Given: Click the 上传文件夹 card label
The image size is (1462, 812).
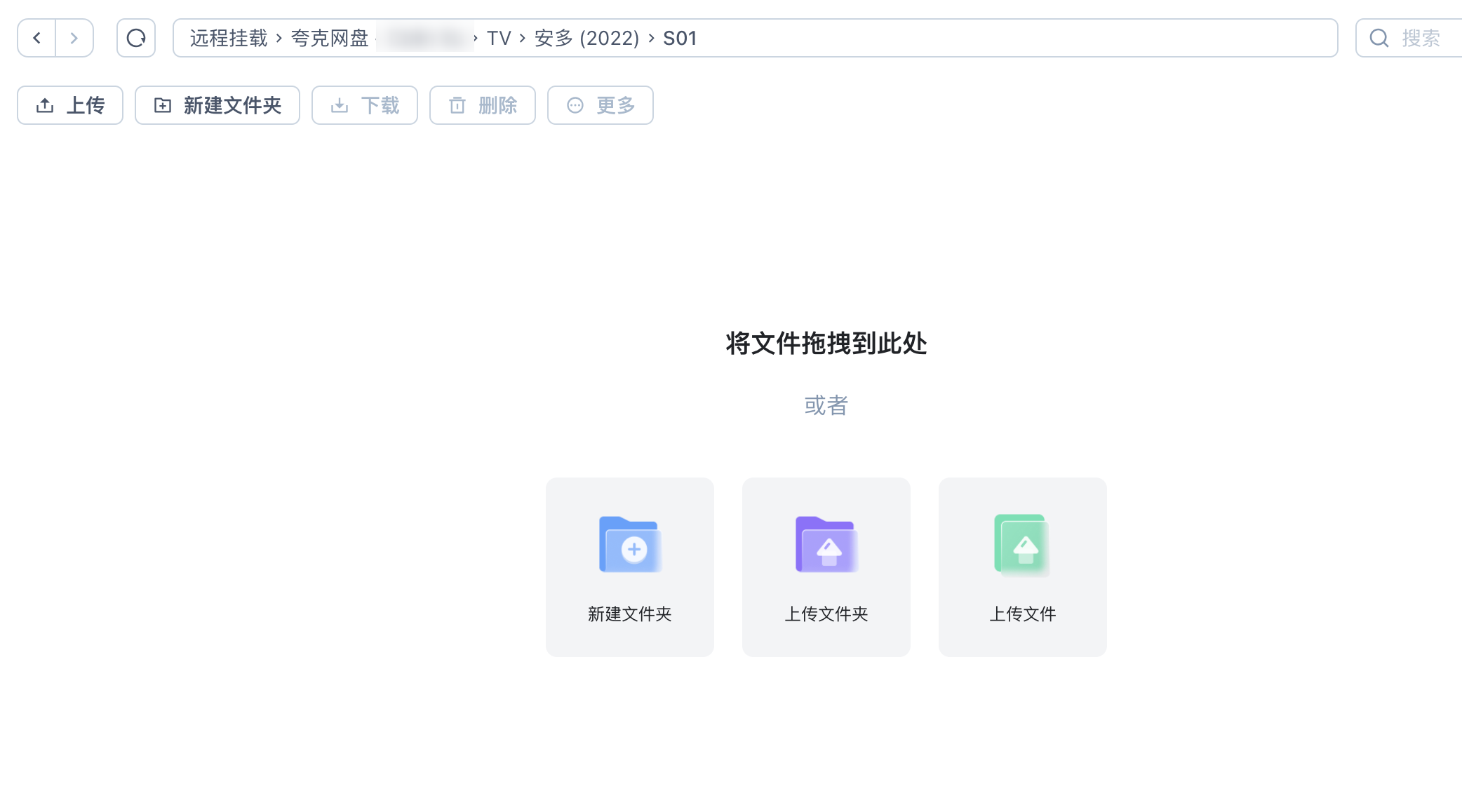Looking at the screenshot, I should (x=826, y=614).
